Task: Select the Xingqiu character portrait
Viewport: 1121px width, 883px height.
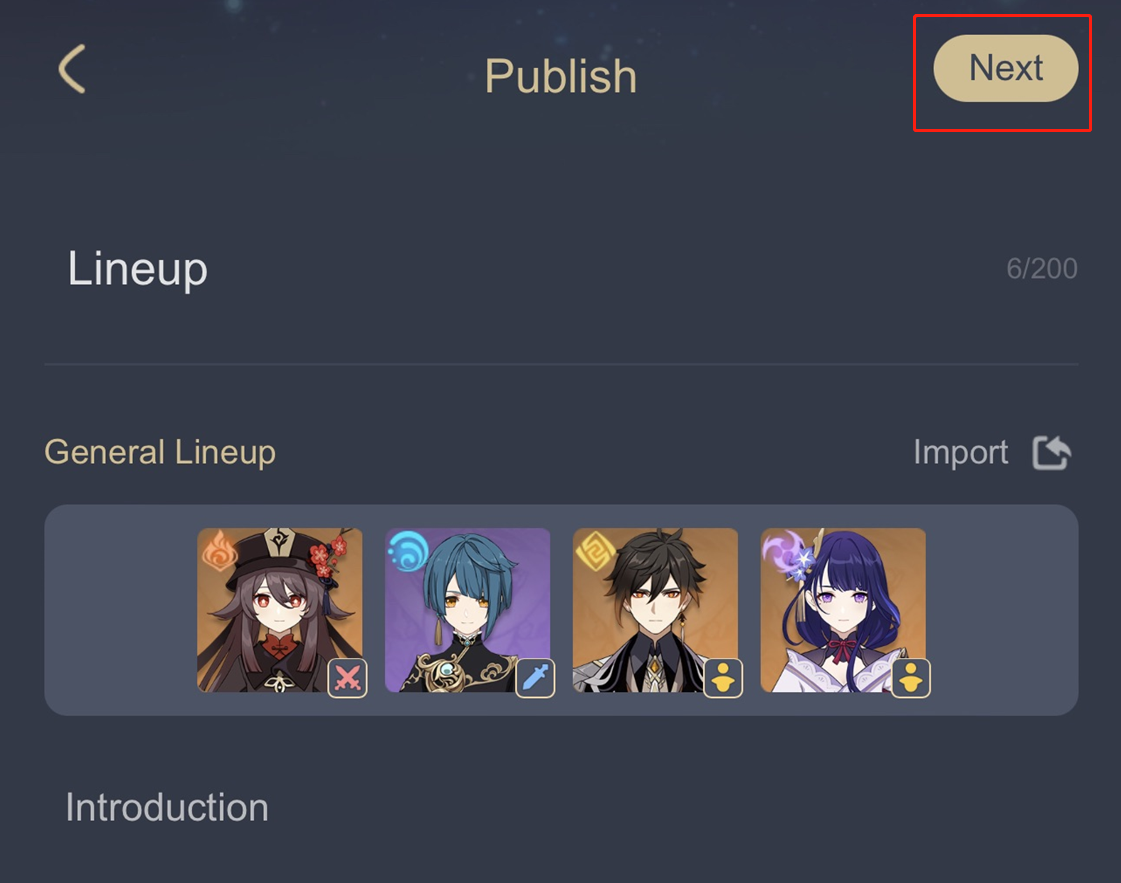Action: [x=468, y=610]
